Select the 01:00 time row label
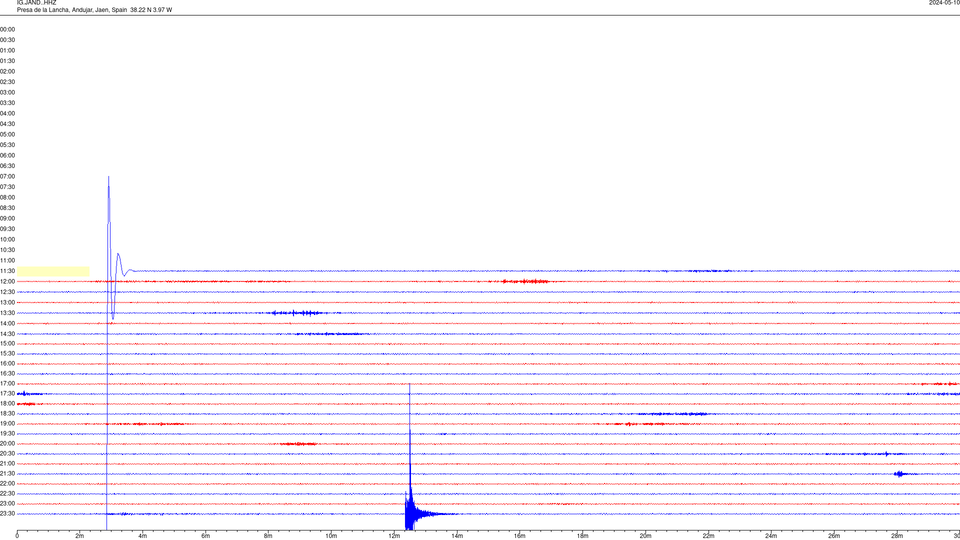The image size is (960, 540). (7, 50)
